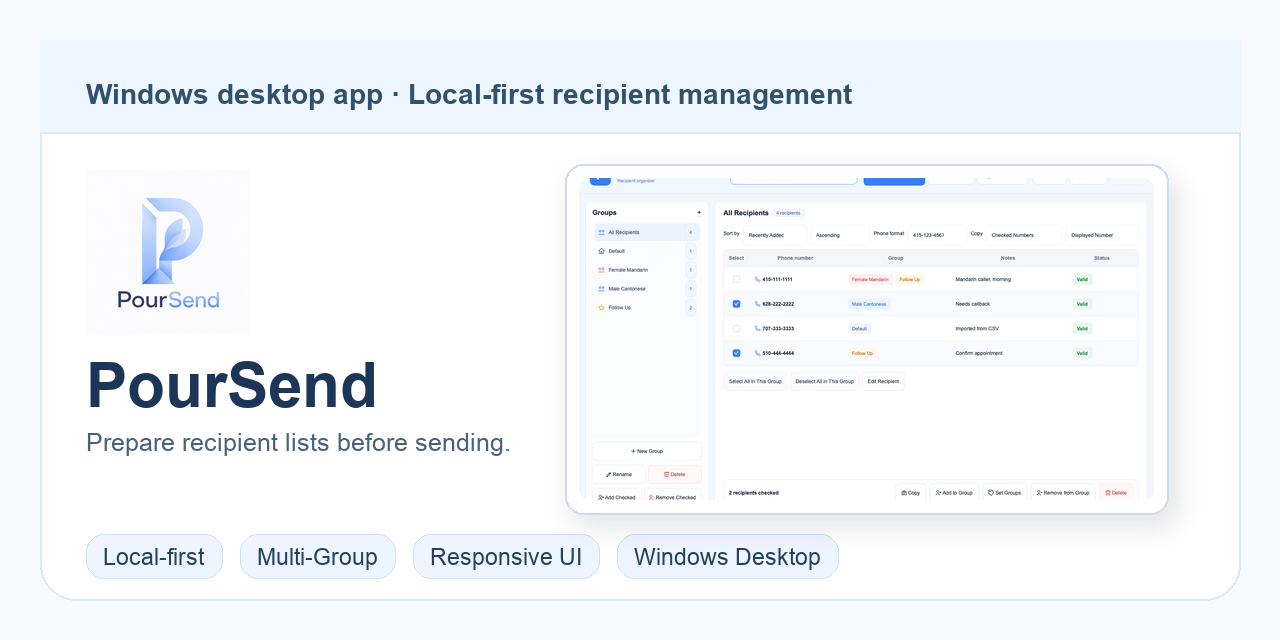This screenshot has width=1280, height=640.
Task: Click the people icon of Female Mandarin group
Action: point(601,270)
